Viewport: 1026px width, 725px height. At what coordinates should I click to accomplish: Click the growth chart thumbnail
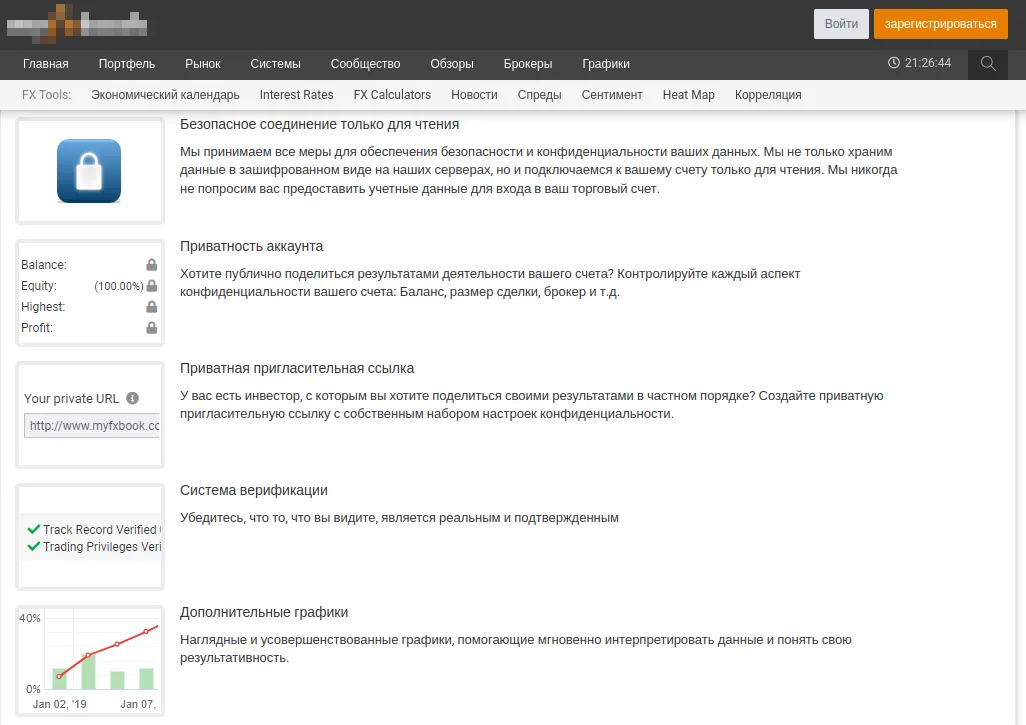(x=90, y=660)
